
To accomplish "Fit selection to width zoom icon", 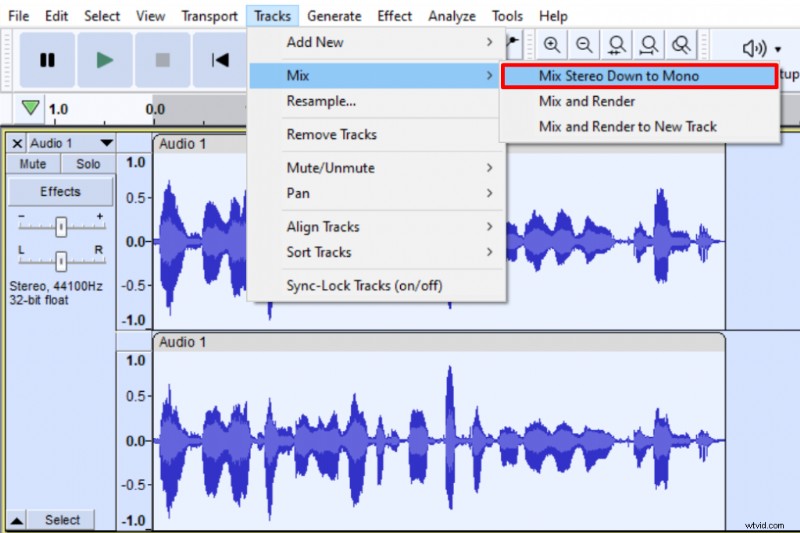I will 616,45.
